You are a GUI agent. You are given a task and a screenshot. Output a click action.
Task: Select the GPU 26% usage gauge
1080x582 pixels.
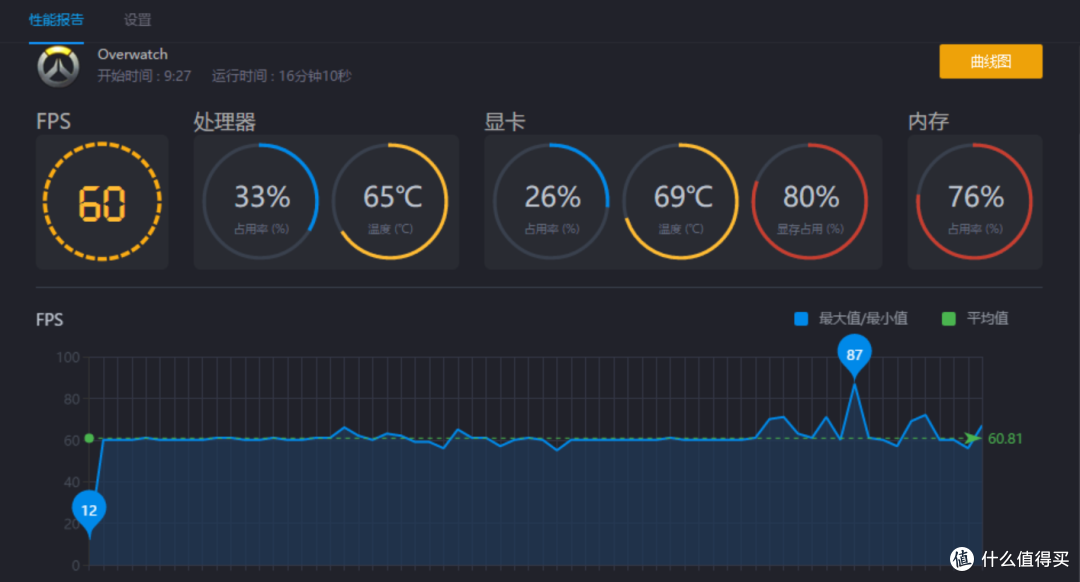pos(551,202)
